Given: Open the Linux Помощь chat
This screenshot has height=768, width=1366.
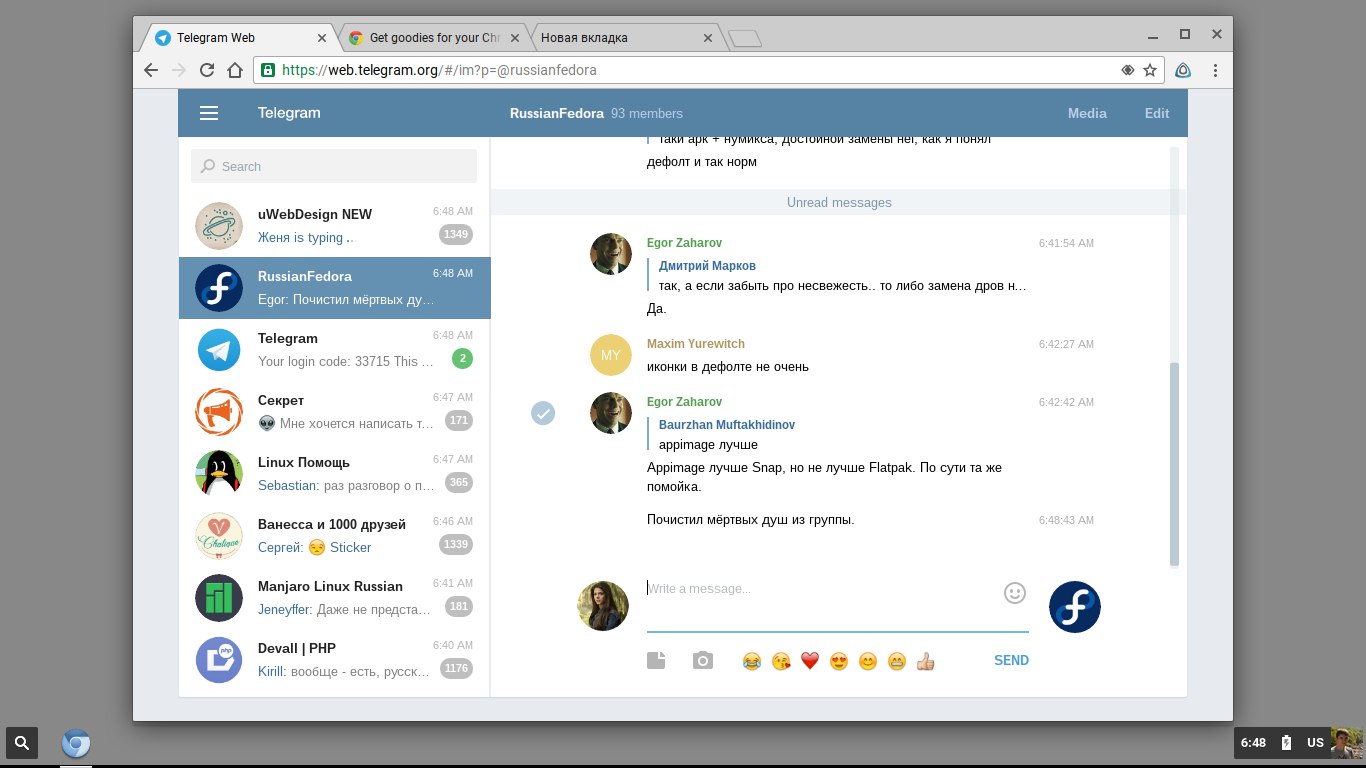Looking at the screenshot, I should pos(334,474).
